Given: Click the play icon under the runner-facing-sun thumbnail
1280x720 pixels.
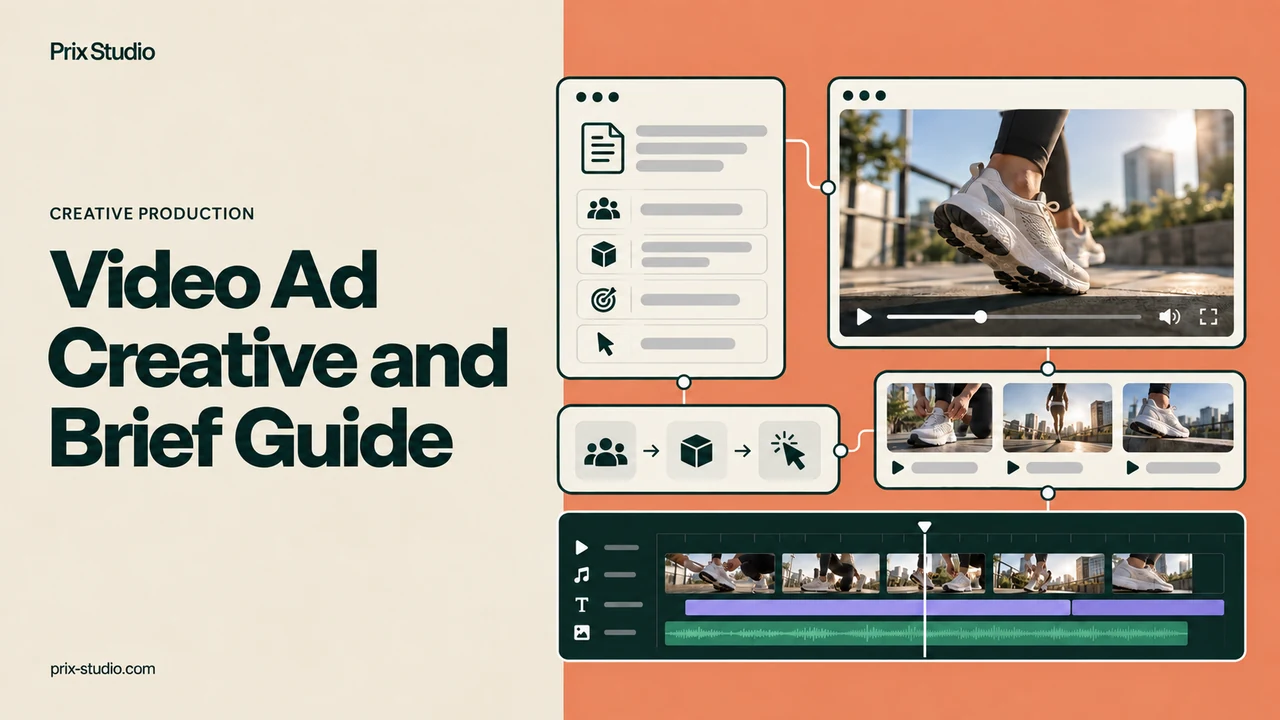Looking at the screenshot, I should click(x=1013, y=467).
